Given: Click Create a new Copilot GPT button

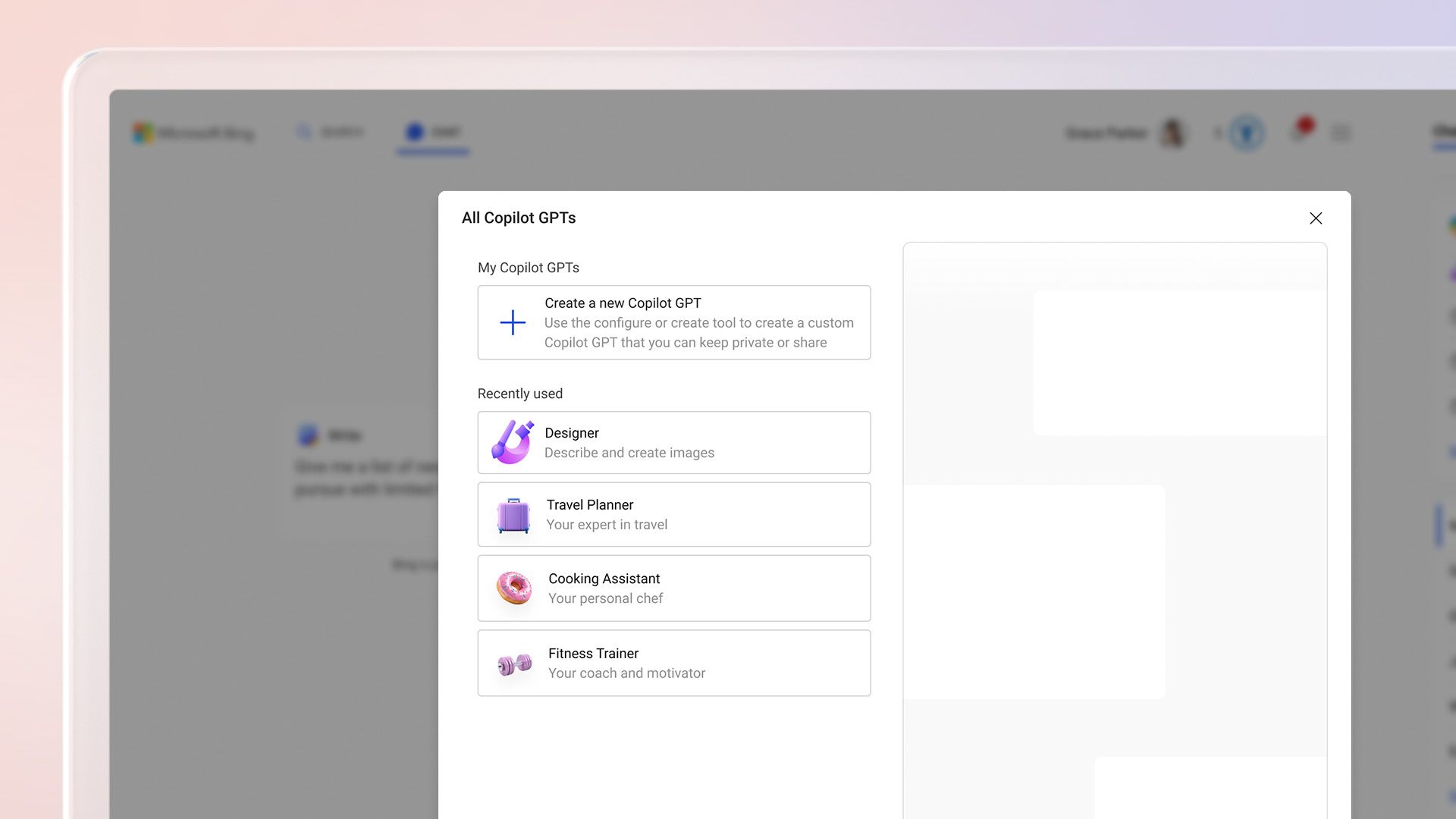Looking at the screenshot, I should pos(674,322).
